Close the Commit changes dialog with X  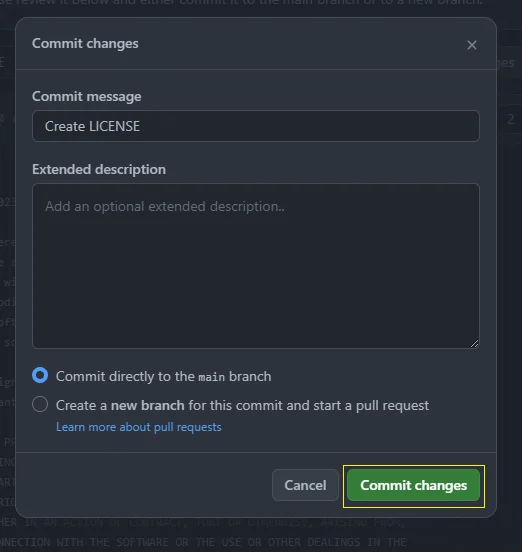472,45
